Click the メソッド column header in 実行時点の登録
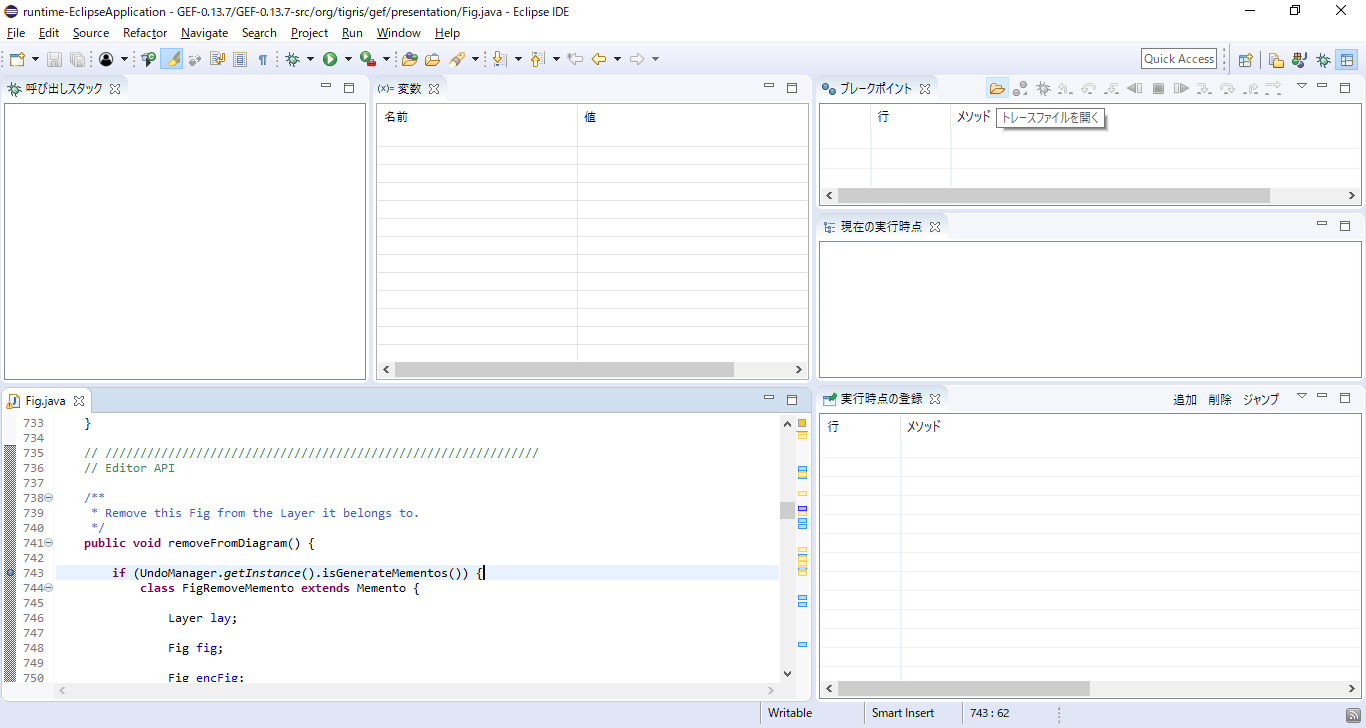This screenshot has width=1366, height=728. (x=1131, y=426)
